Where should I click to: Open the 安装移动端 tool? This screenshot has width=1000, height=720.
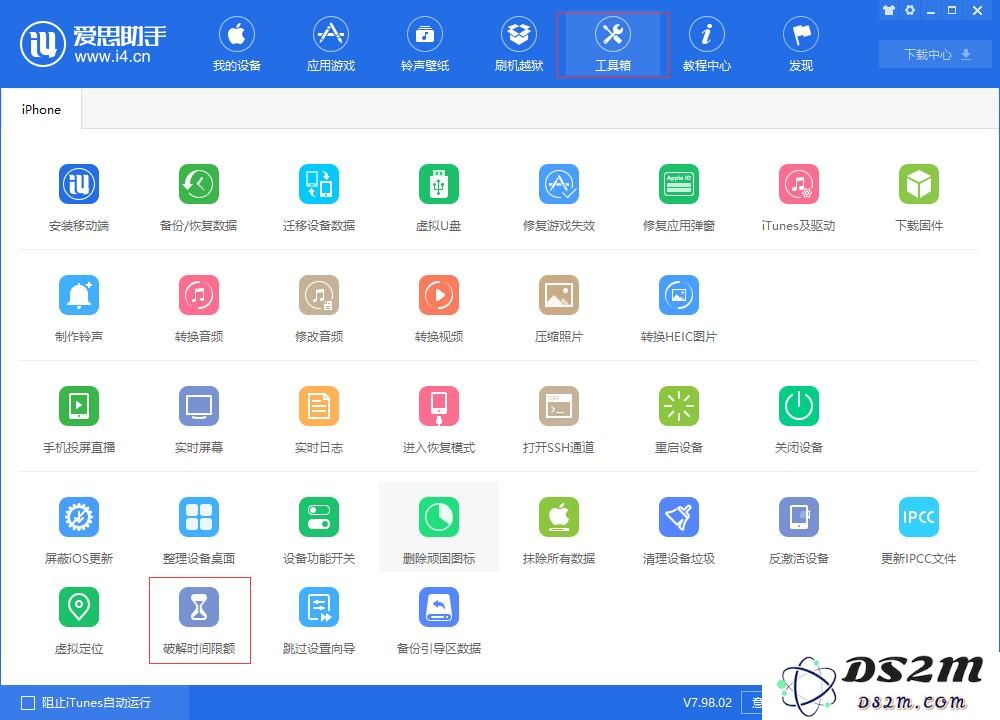click(79, 198)
